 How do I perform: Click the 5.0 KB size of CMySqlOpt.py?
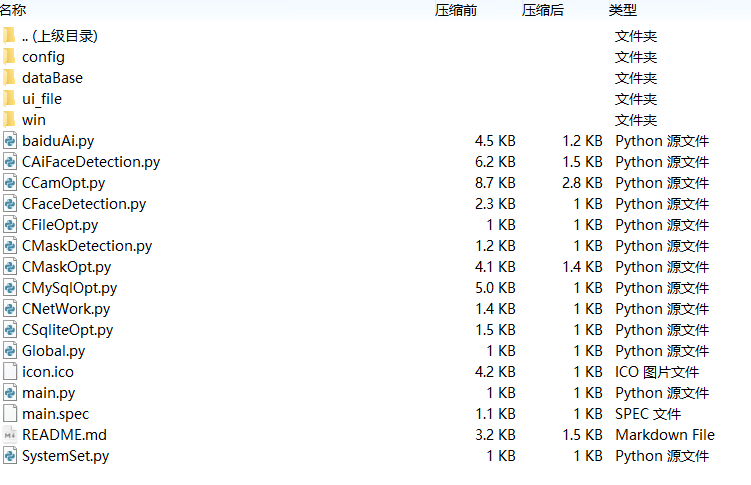tap(495, 288)
